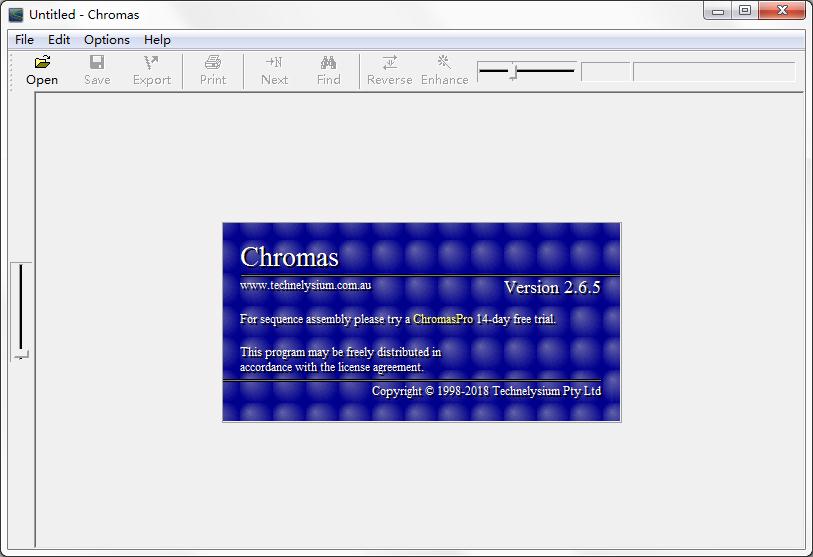813x557 pixels.
Task: Click the license agreement notice text
Action: [340, 359]
